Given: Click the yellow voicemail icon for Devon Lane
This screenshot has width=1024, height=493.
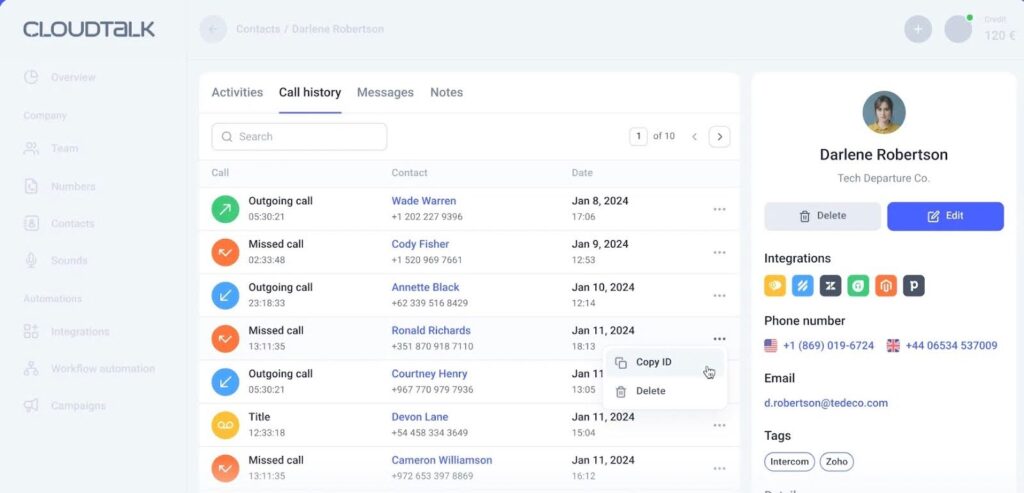Looking at the screenshot, I should point(225,425).
